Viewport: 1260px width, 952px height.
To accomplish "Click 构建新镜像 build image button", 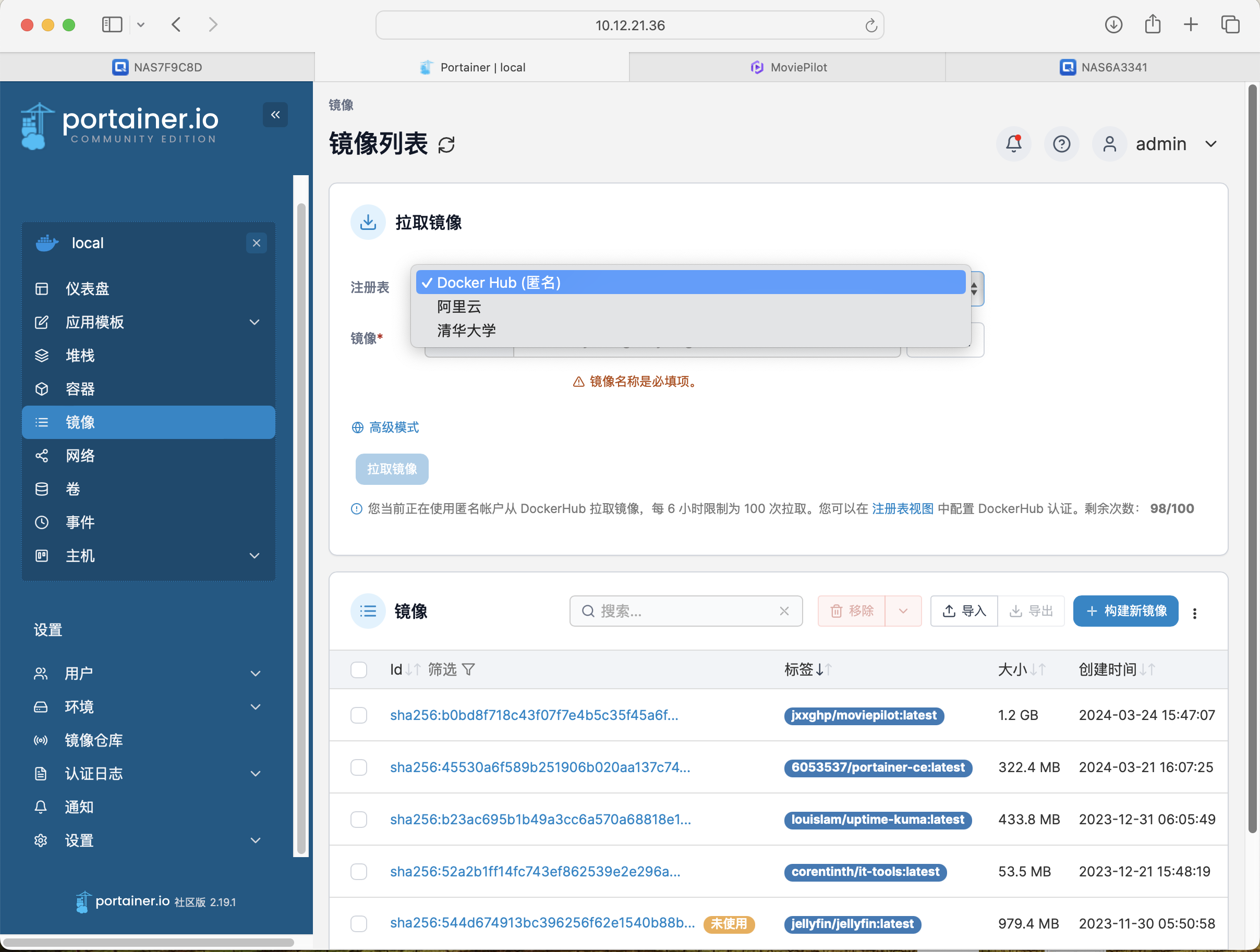I will coord(1125,611).
